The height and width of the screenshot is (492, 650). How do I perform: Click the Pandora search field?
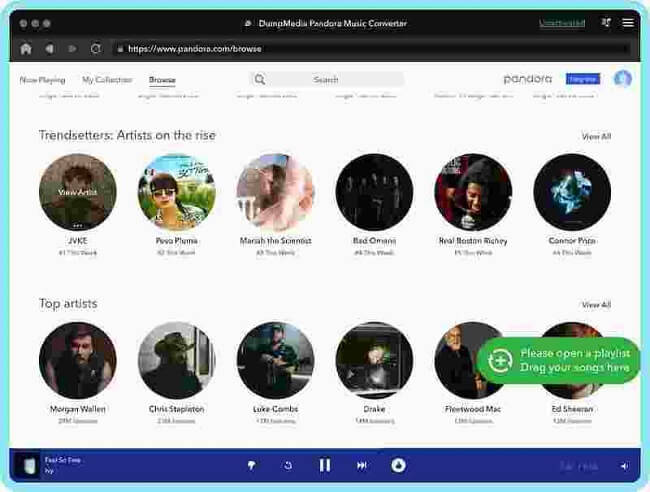pyautogui.click(x=326, y=79)
